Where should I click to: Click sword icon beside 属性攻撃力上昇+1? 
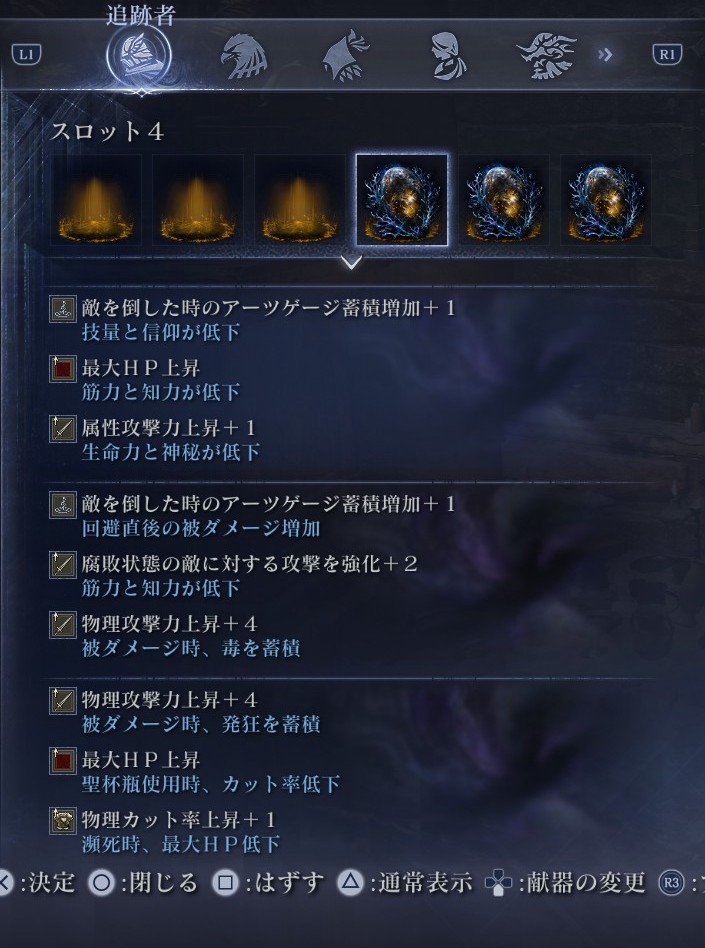pos(63,429)
